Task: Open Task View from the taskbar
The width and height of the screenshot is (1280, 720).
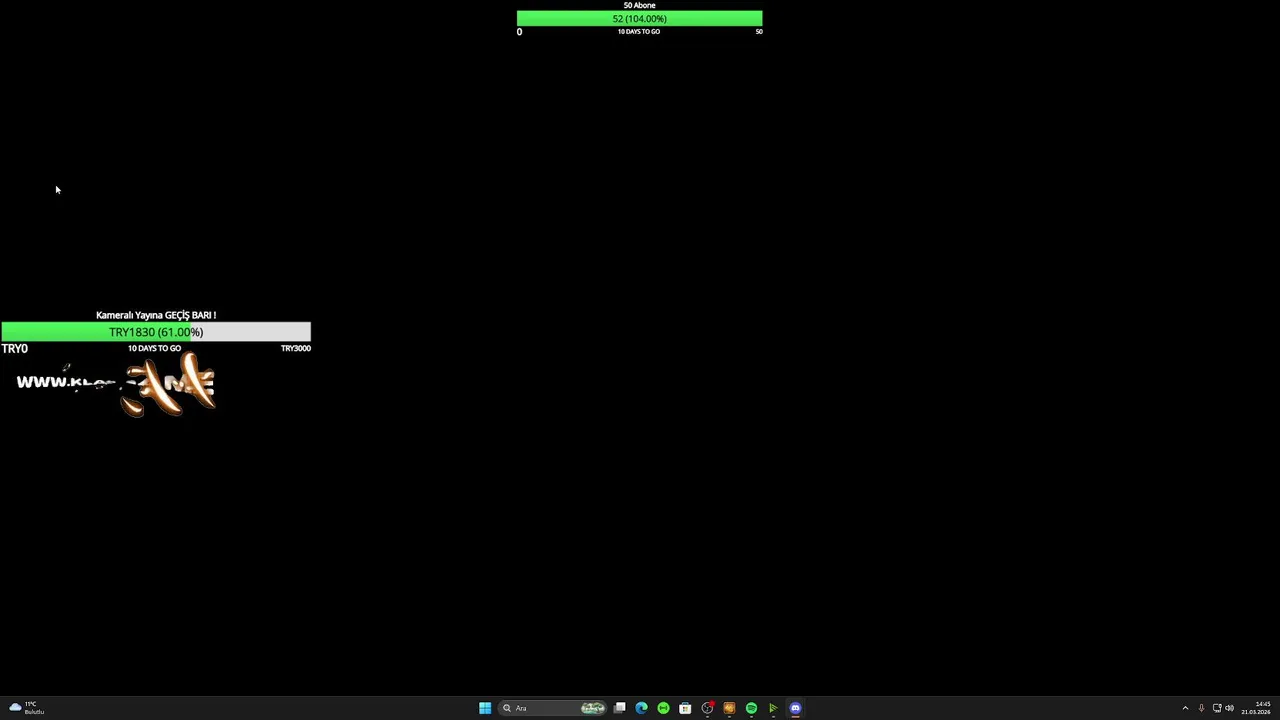Action: pyautogui.click(x=620, y=708)
